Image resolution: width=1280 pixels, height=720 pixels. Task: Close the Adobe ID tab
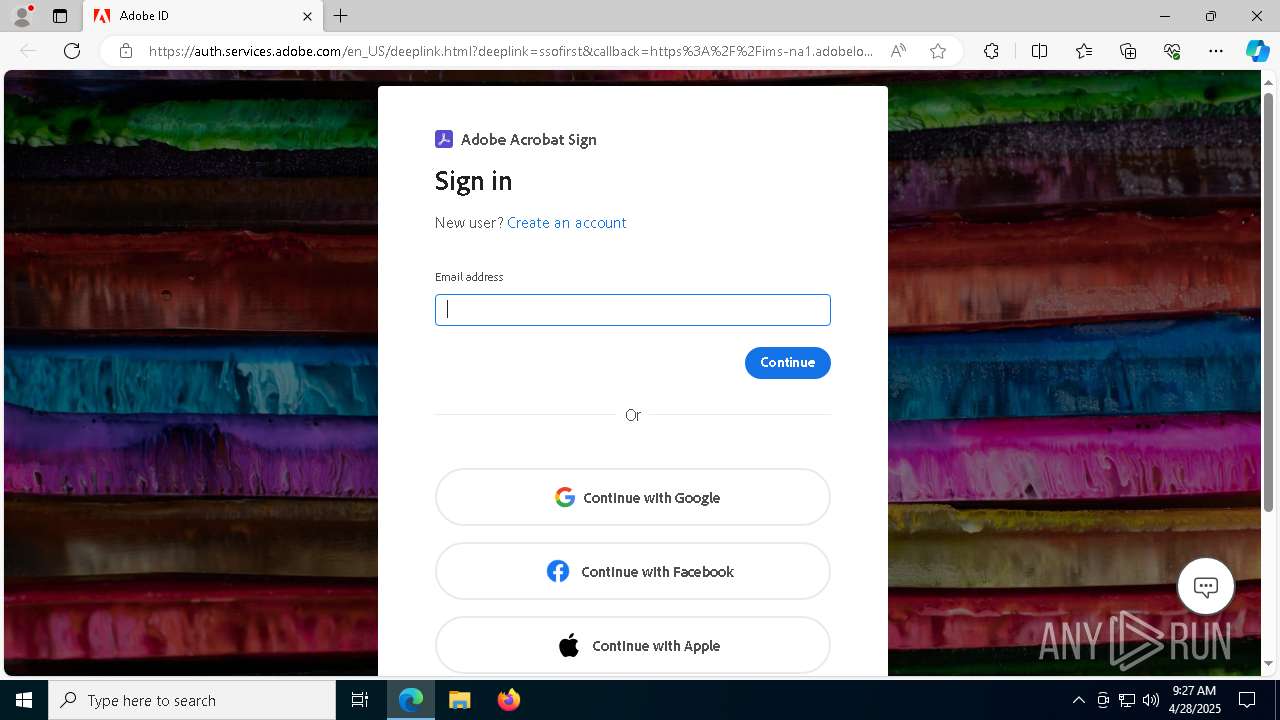pyautogui.click(x=307, y=16)
